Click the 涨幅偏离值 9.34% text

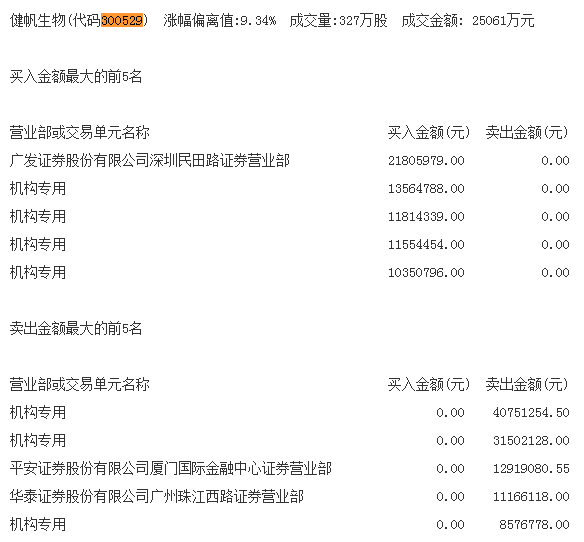(220, 20)
